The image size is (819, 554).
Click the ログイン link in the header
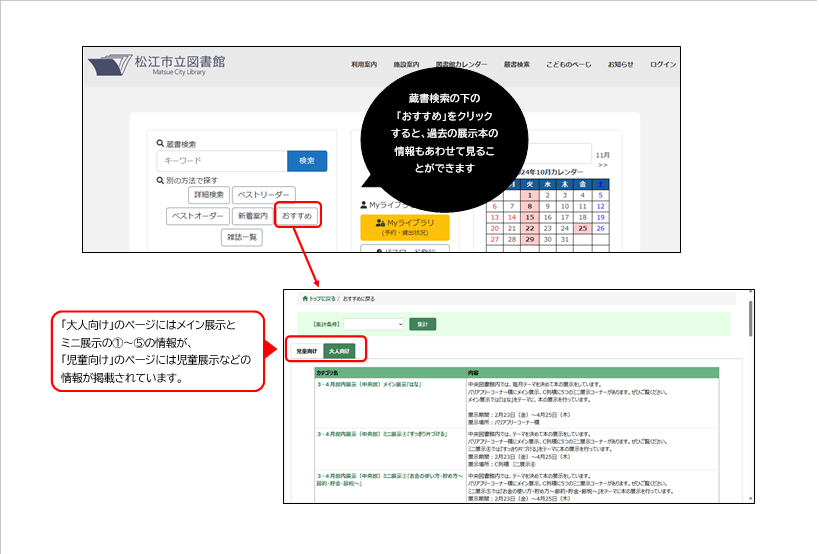663,64
